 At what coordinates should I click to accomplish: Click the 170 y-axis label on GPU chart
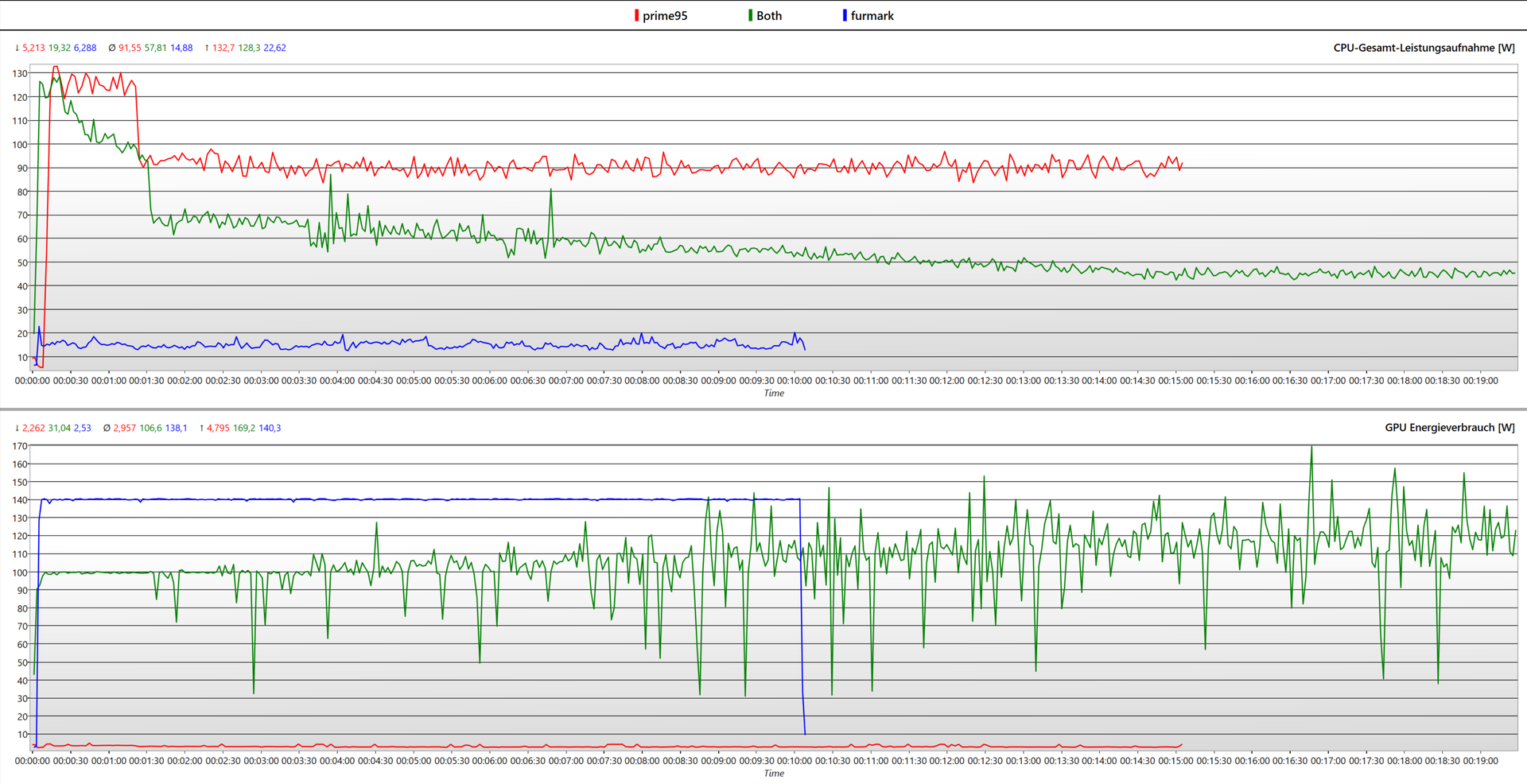point(20,446)
